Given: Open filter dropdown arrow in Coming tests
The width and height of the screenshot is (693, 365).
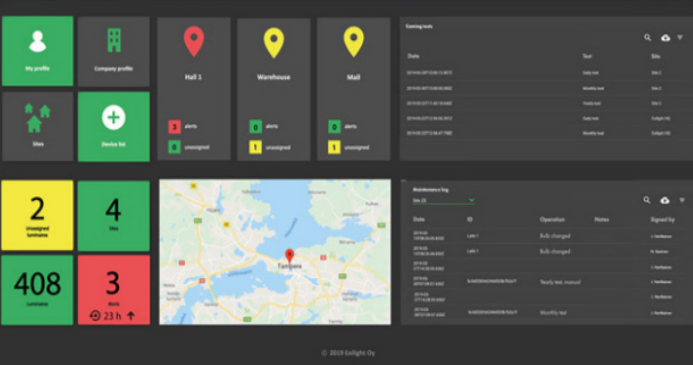Looking at the screenshot, I should pos(680,38).
